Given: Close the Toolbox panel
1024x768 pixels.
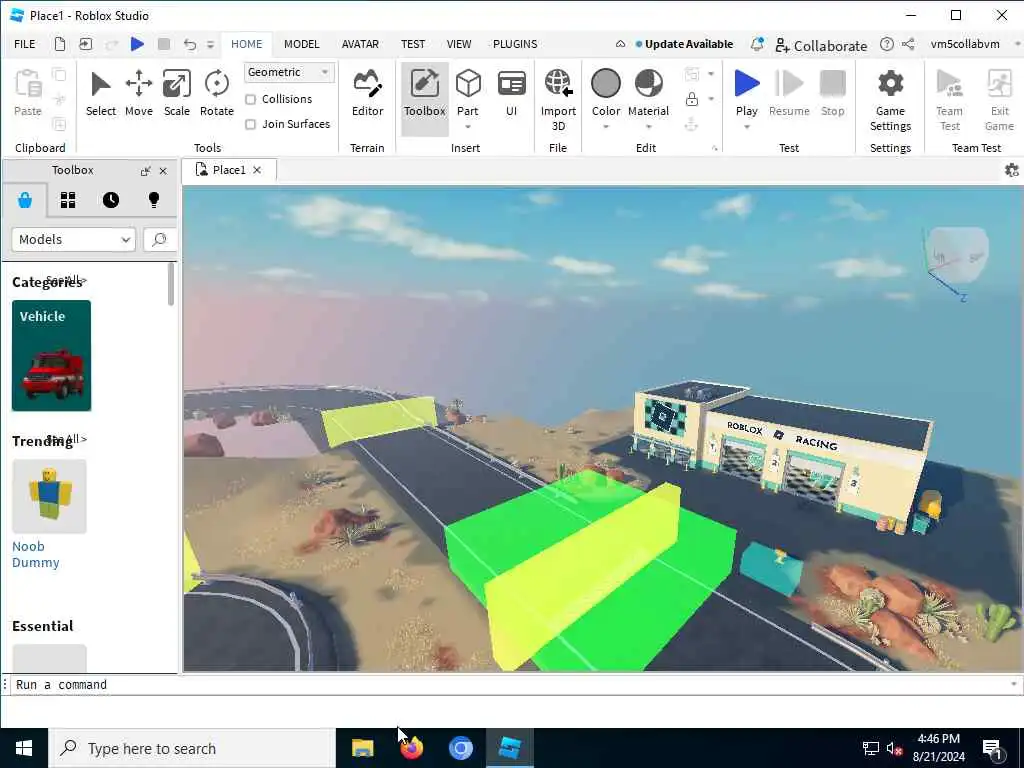Looking at the screenshot, I should 163,171.
